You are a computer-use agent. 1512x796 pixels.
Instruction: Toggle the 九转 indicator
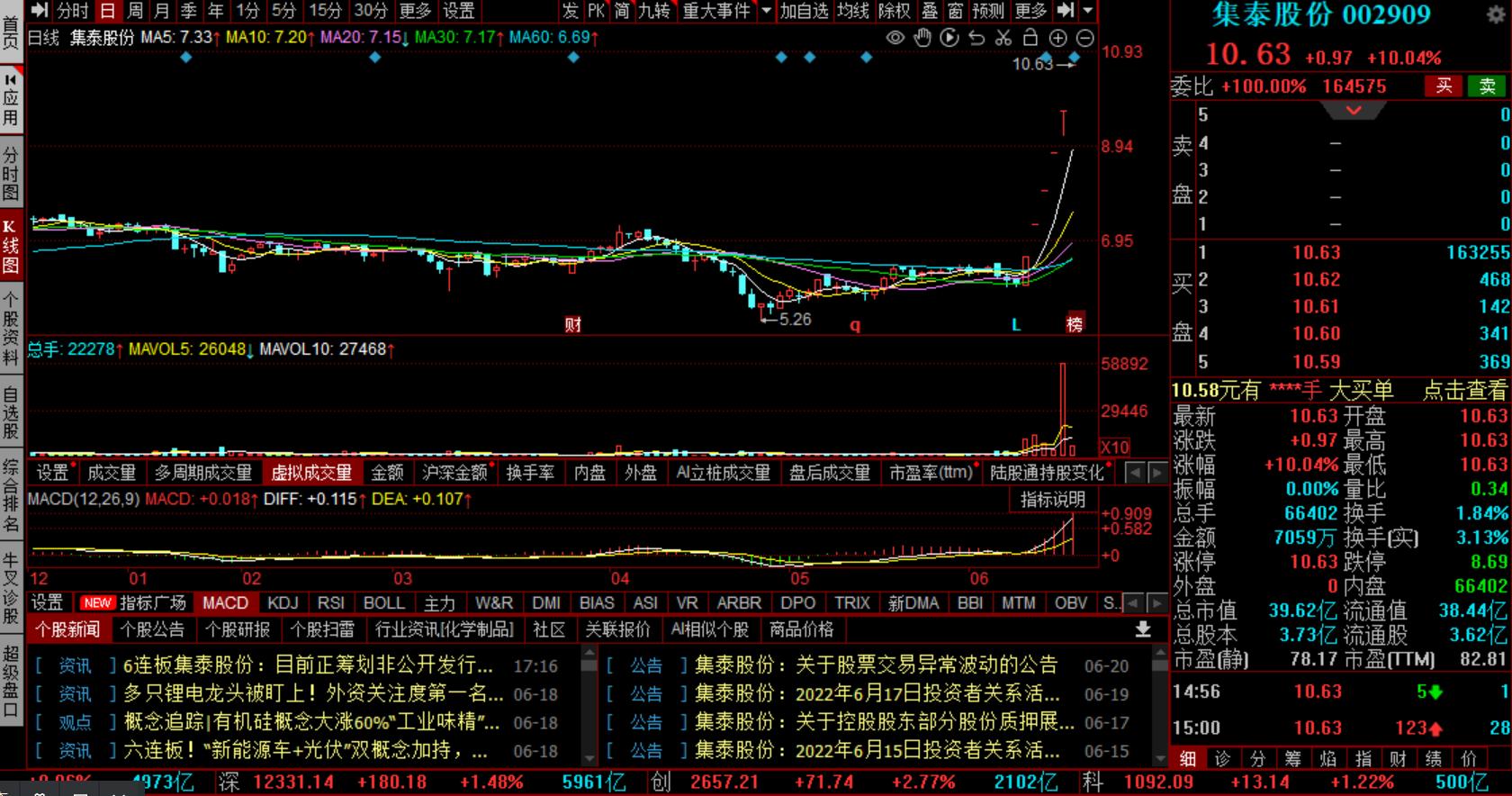click(654, 11)
